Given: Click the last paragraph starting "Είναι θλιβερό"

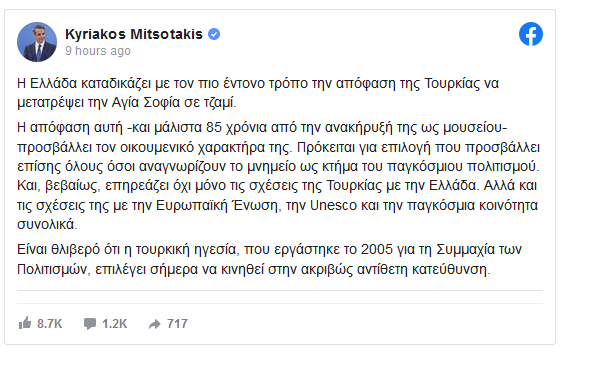Looking at the screenshot, I should point(269,259).
